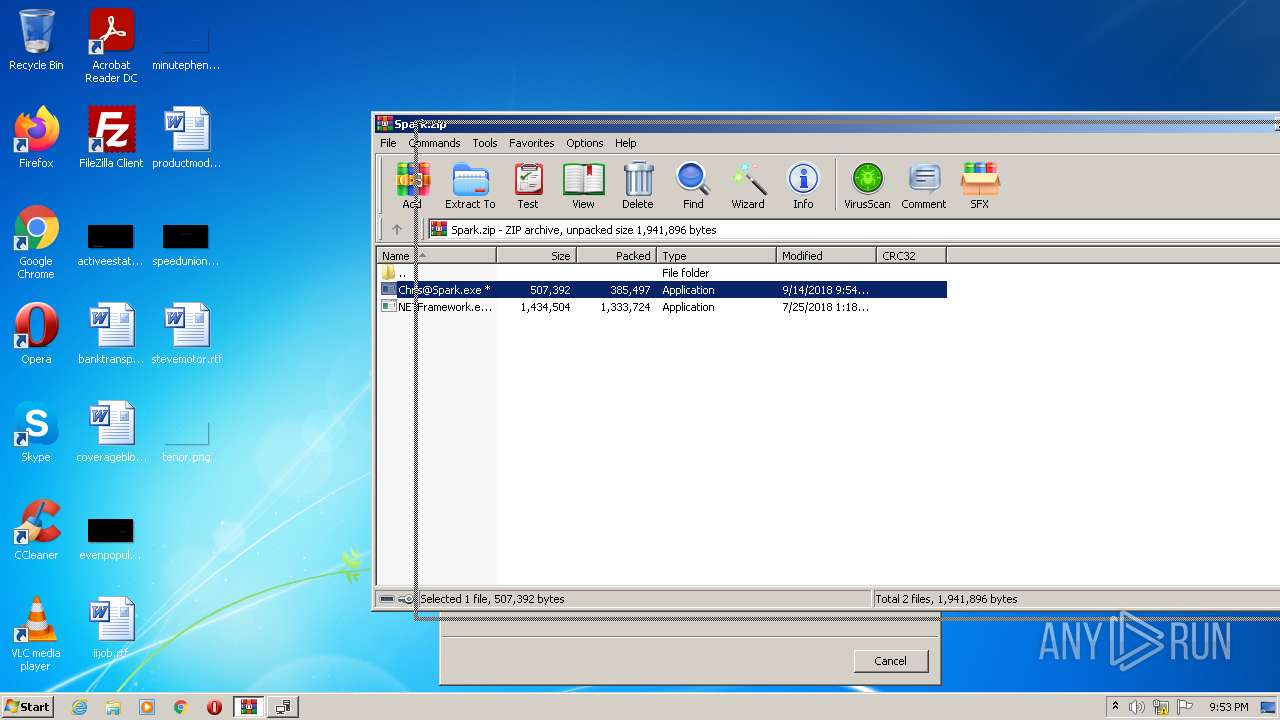
Task: Sort the file list by Size column
Action: coord(536,256)
